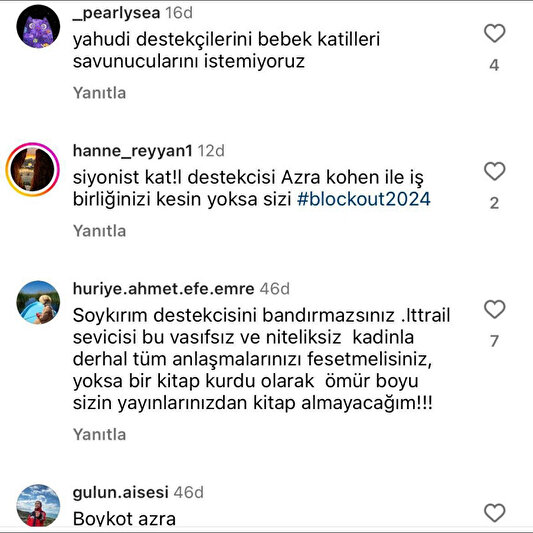Click Yanıtla under _pearlysea's comment
Image resolution: width=533 pixels, height=533 pixels.
(x=99, y=93)
